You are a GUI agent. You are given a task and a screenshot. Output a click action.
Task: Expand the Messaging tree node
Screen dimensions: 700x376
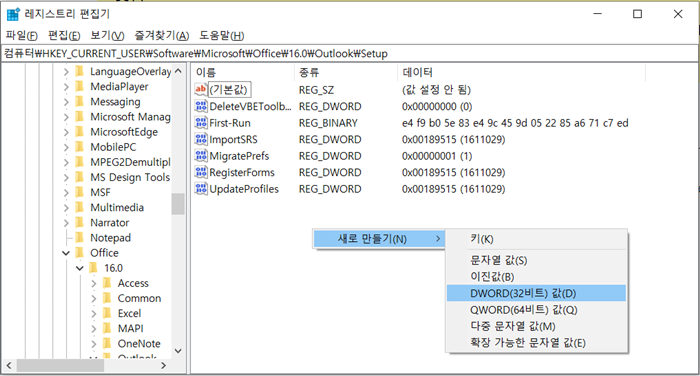pos(66,102)
